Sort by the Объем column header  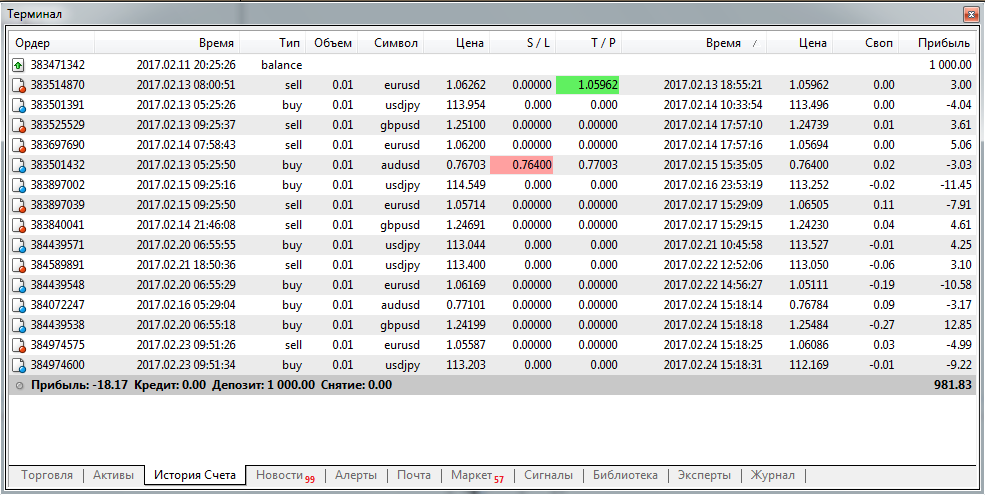click(x=332, y=43)
